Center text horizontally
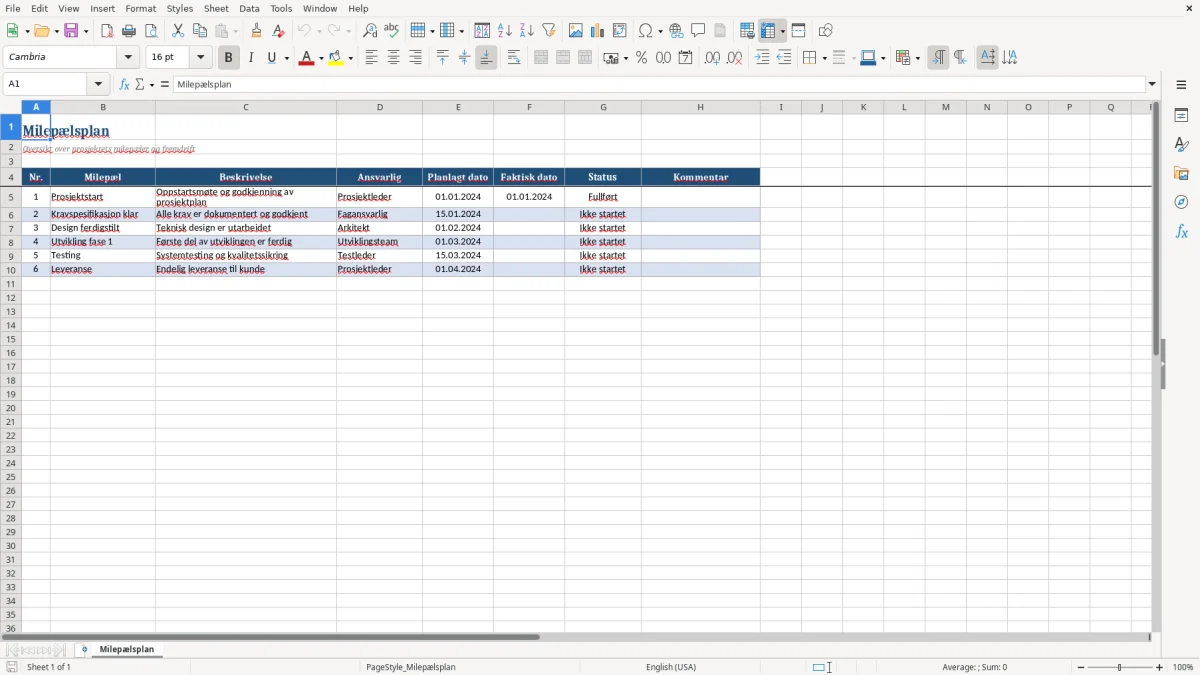Viewport: 1200px width, 675px height. click(x=394, y=58)
